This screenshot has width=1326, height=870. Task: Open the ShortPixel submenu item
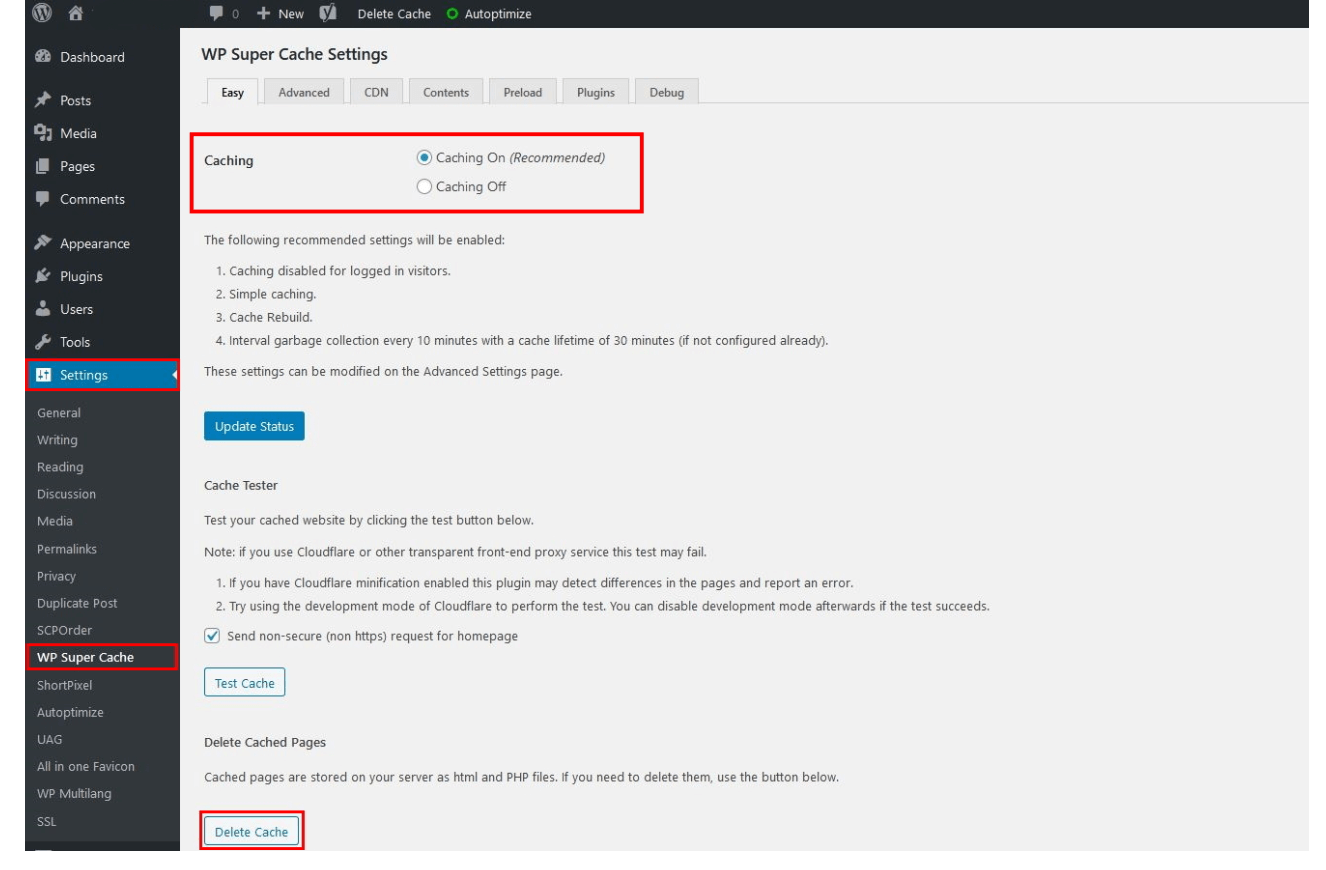pyautogui.click(x=64, y=685)
